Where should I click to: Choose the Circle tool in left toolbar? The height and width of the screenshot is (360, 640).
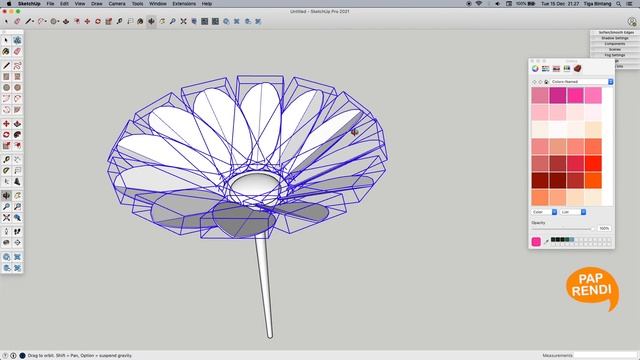(x=6, y=87)
